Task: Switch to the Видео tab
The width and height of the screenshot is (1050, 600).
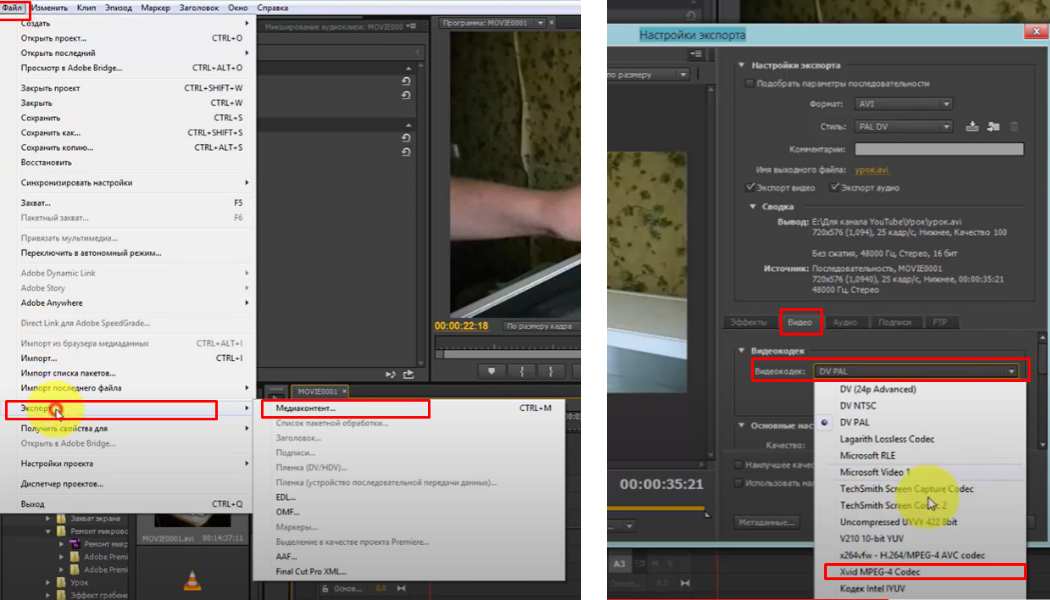Action: click(x=800, y=322)
